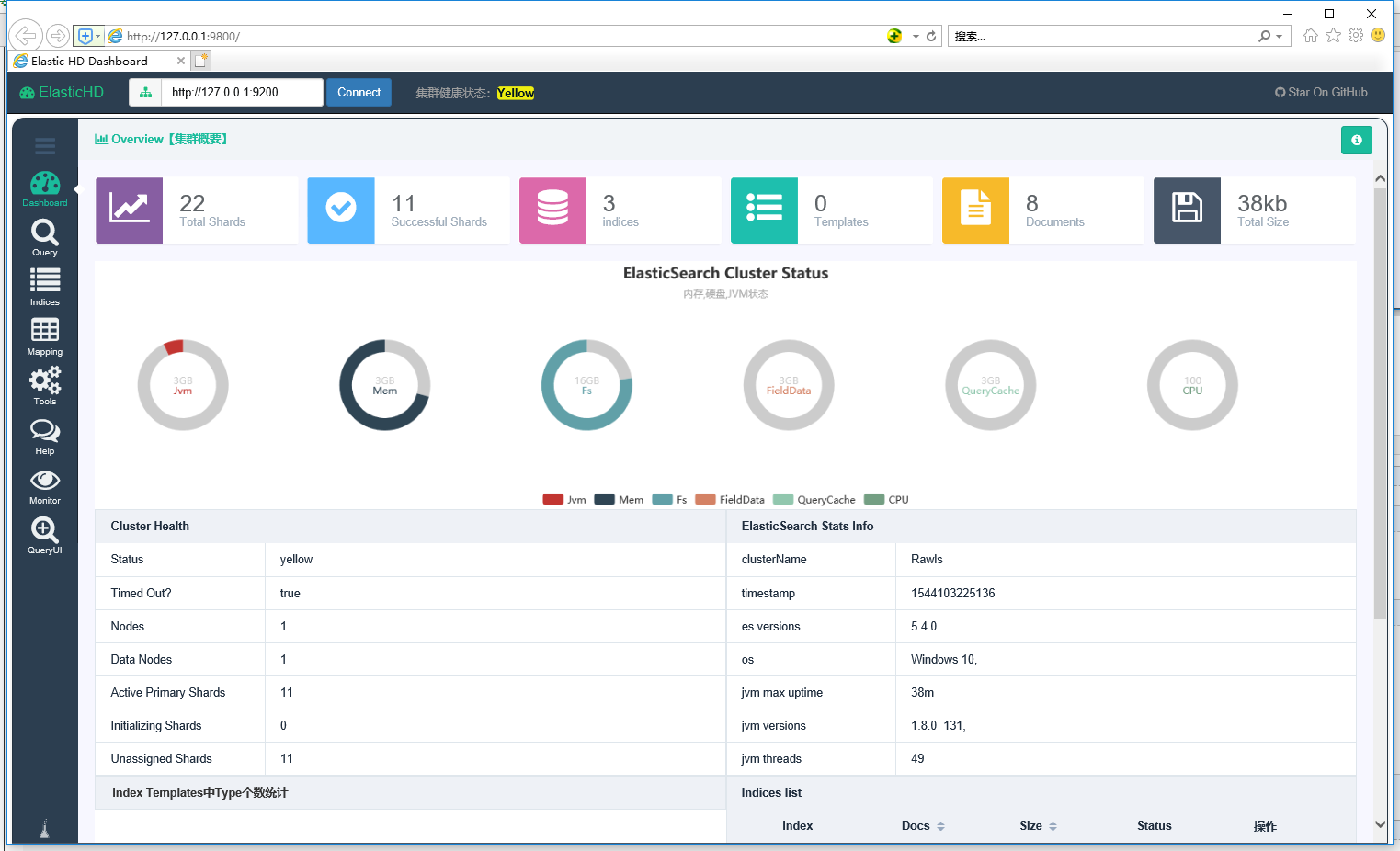Toggle the FieldData legend entry
The width and height of the screenshot is (1400, 851).
click(730, 500)
